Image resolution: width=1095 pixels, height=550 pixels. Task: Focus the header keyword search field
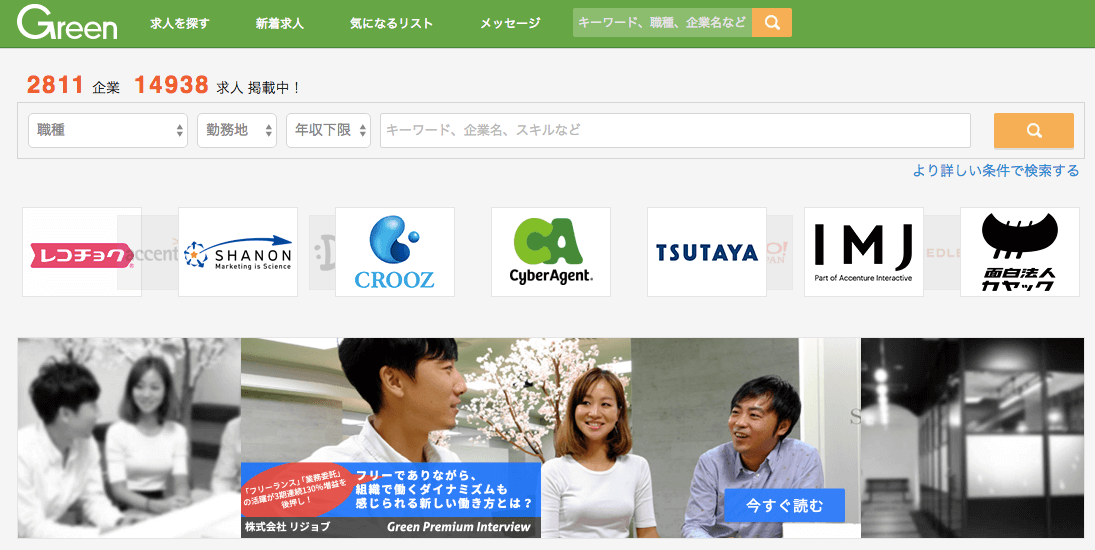[x=662, y=22]
